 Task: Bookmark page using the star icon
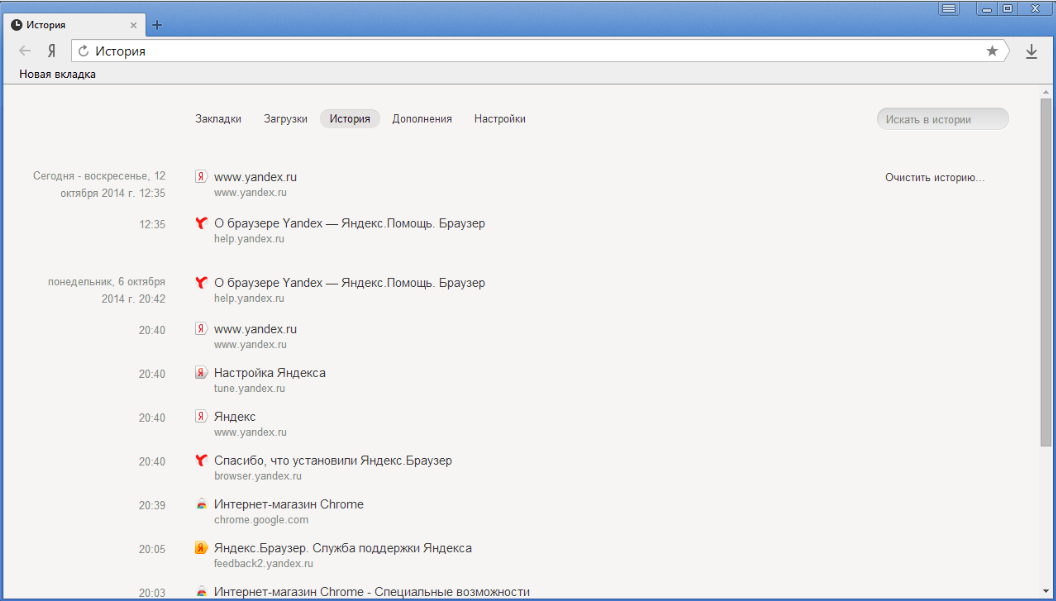[x=992, y=51]
